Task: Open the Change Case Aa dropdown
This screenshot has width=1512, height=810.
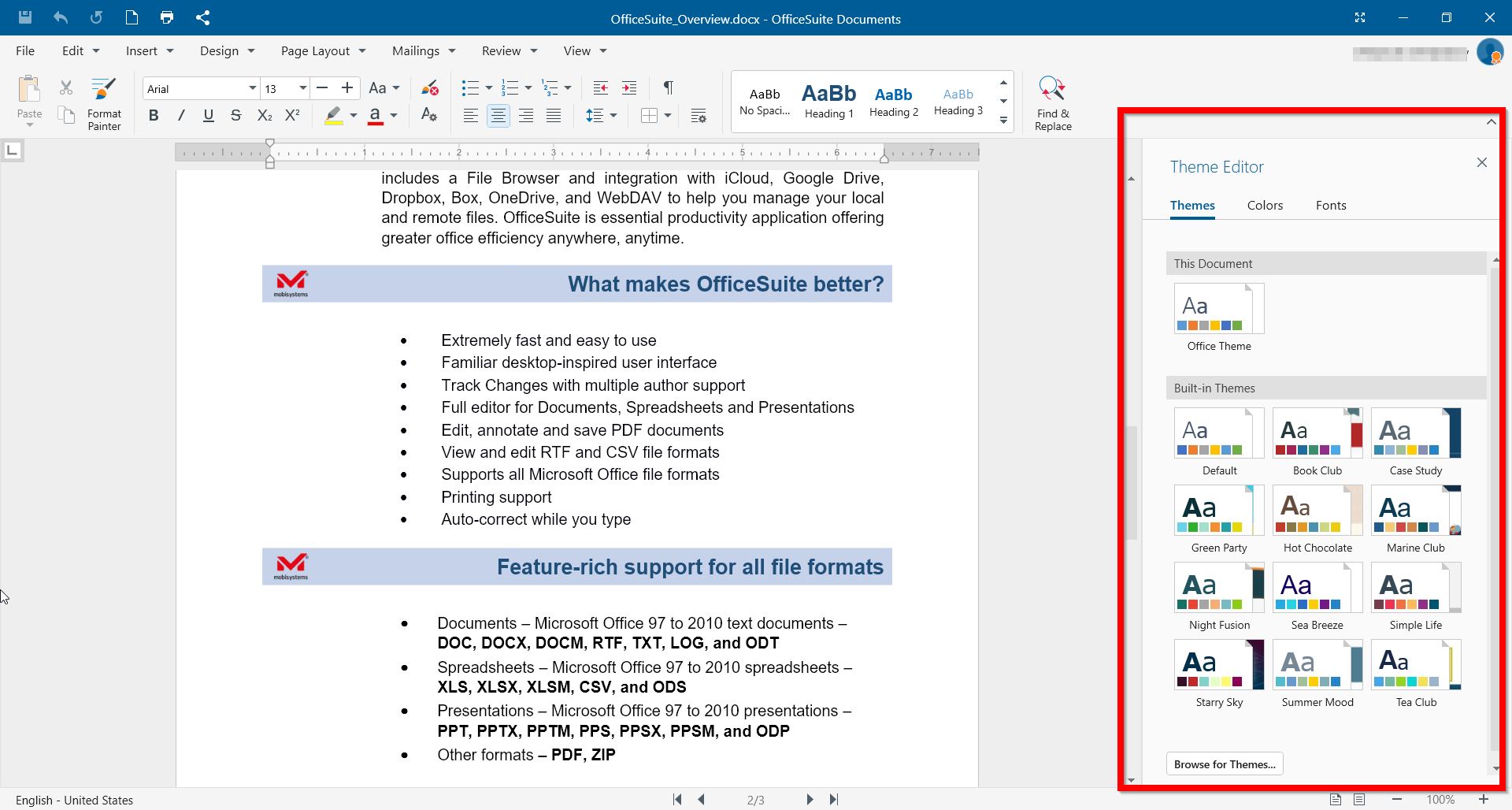Action: coord(384,88)
